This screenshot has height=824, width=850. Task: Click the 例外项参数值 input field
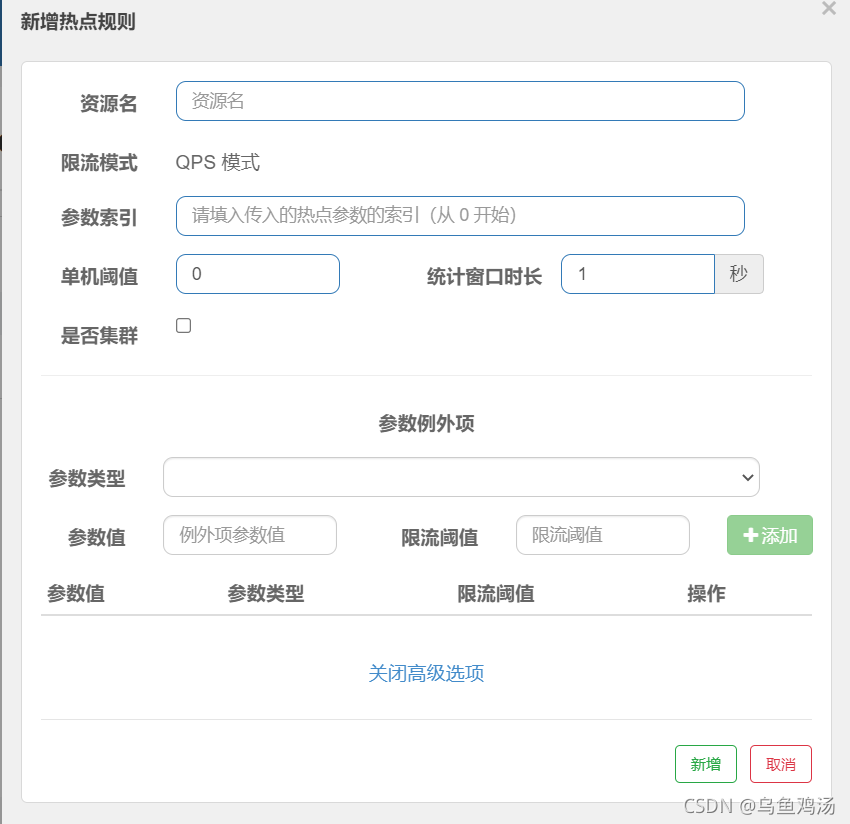click(x=250, y=535)
